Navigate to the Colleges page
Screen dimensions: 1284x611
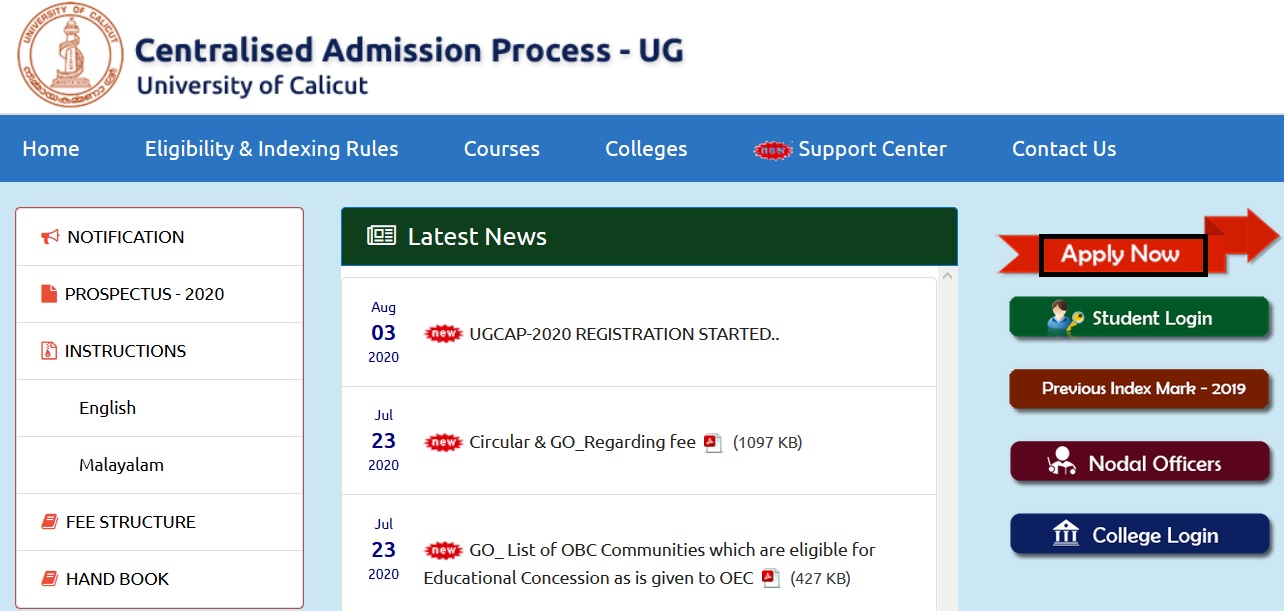click(646, 149)
